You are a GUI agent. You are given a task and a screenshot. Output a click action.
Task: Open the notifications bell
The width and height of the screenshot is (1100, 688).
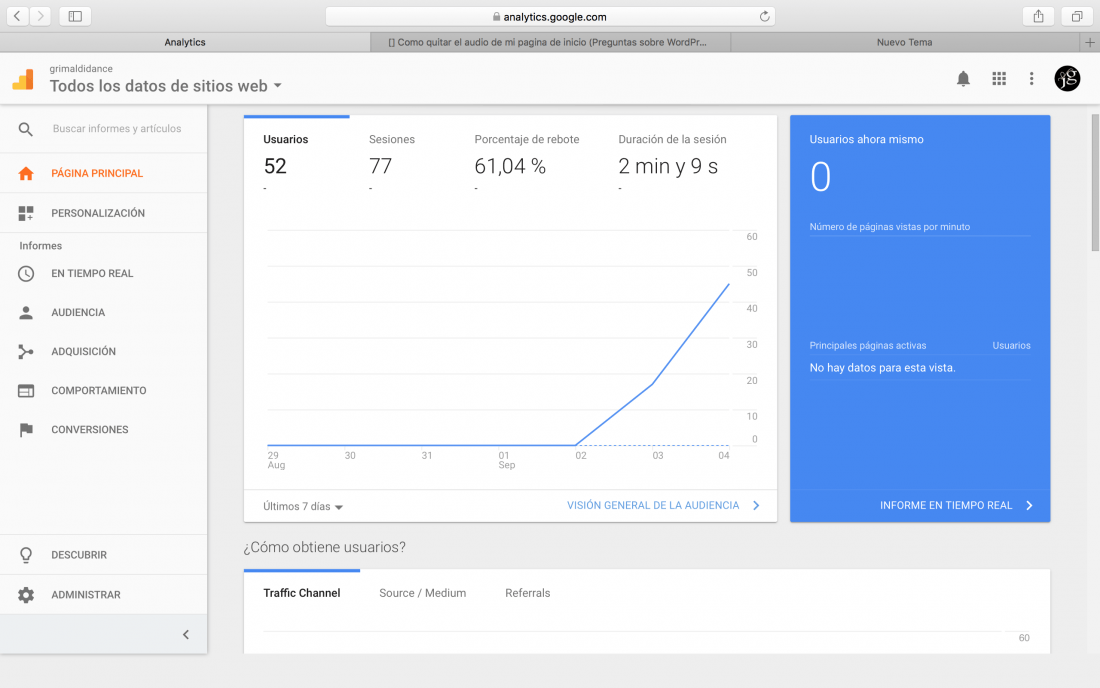tap(963, 79)
